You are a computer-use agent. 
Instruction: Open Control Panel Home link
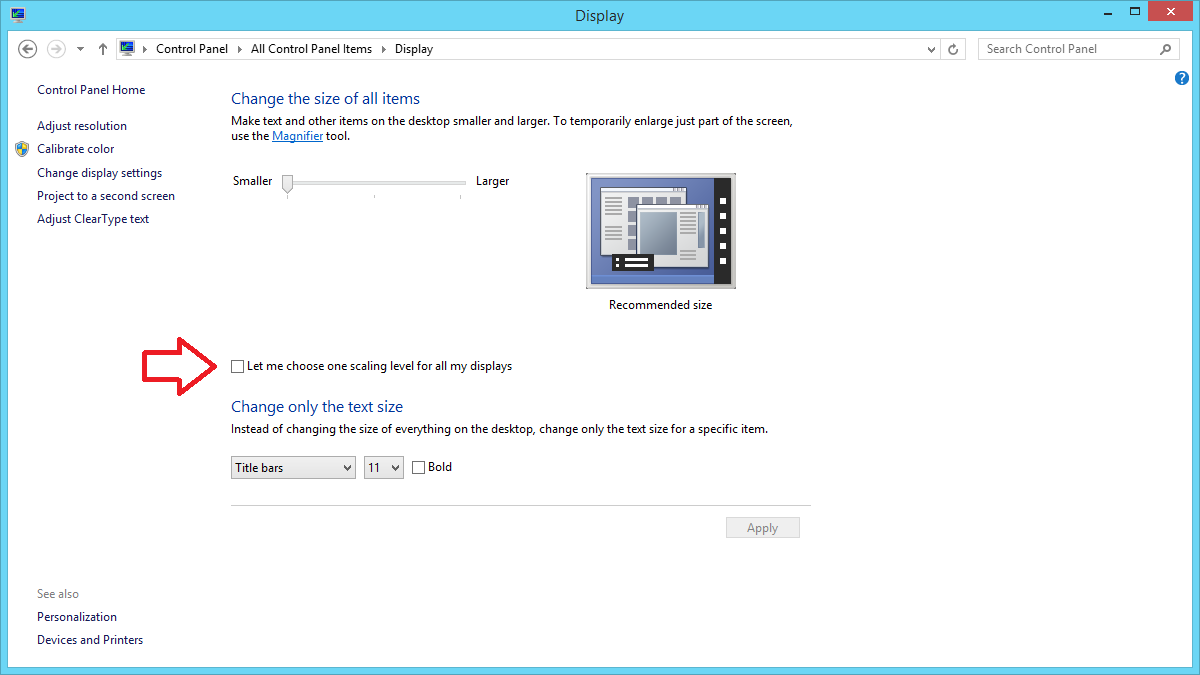[91, 90]
